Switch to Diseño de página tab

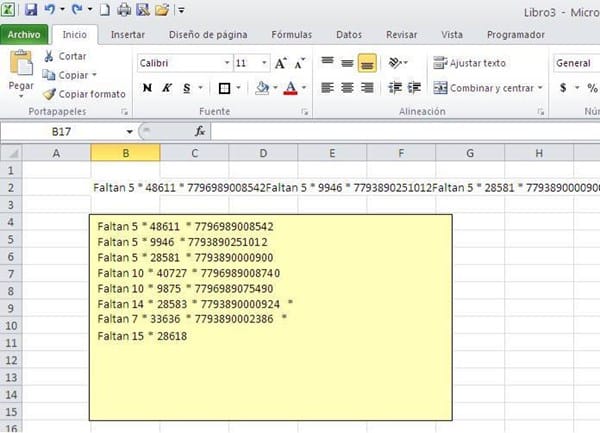coord(208,35)
